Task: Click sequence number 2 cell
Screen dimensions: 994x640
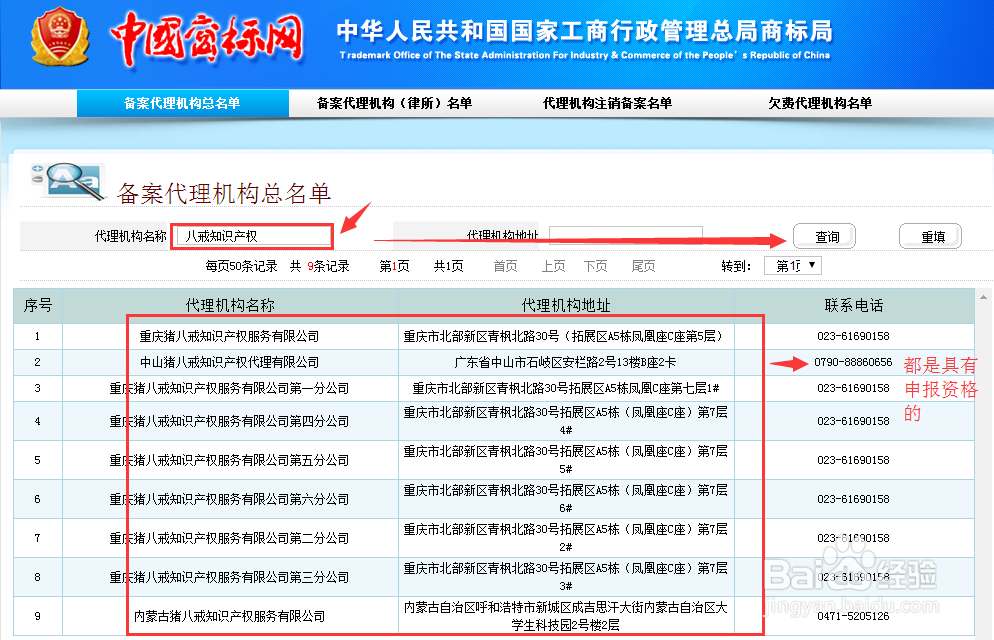Action: [x=38, y=362]
